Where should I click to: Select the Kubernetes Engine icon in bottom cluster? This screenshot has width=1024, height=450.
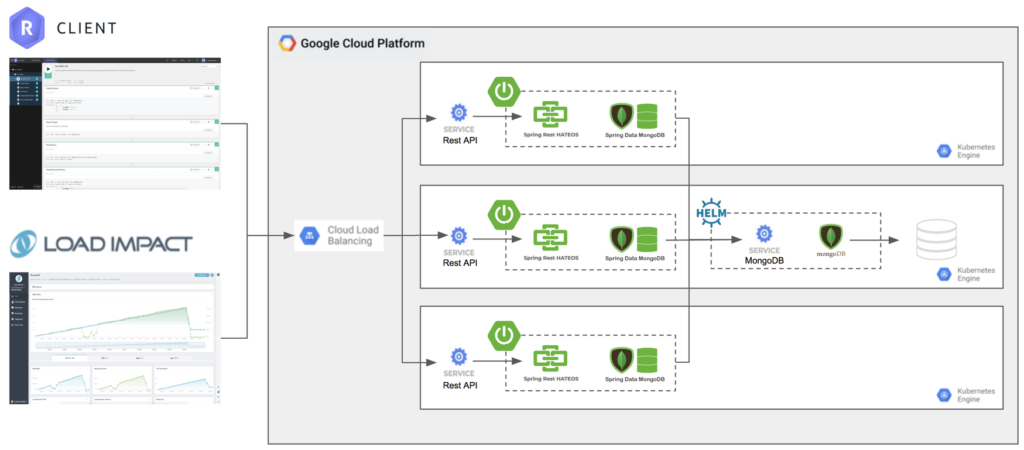942,394
